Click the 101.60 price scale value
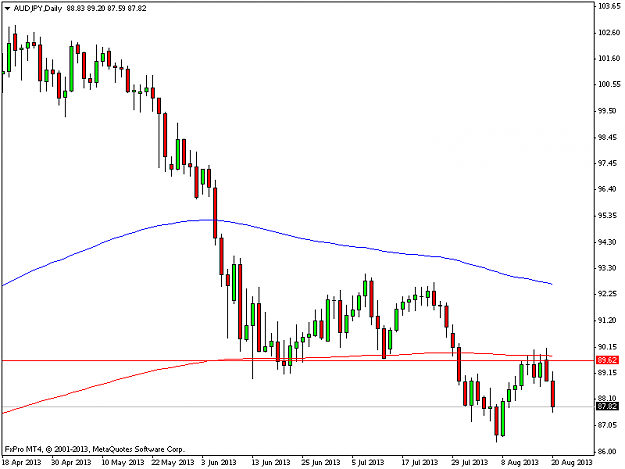Image resolution: width=625 pixels, height=469 pixels. [609, 58]
